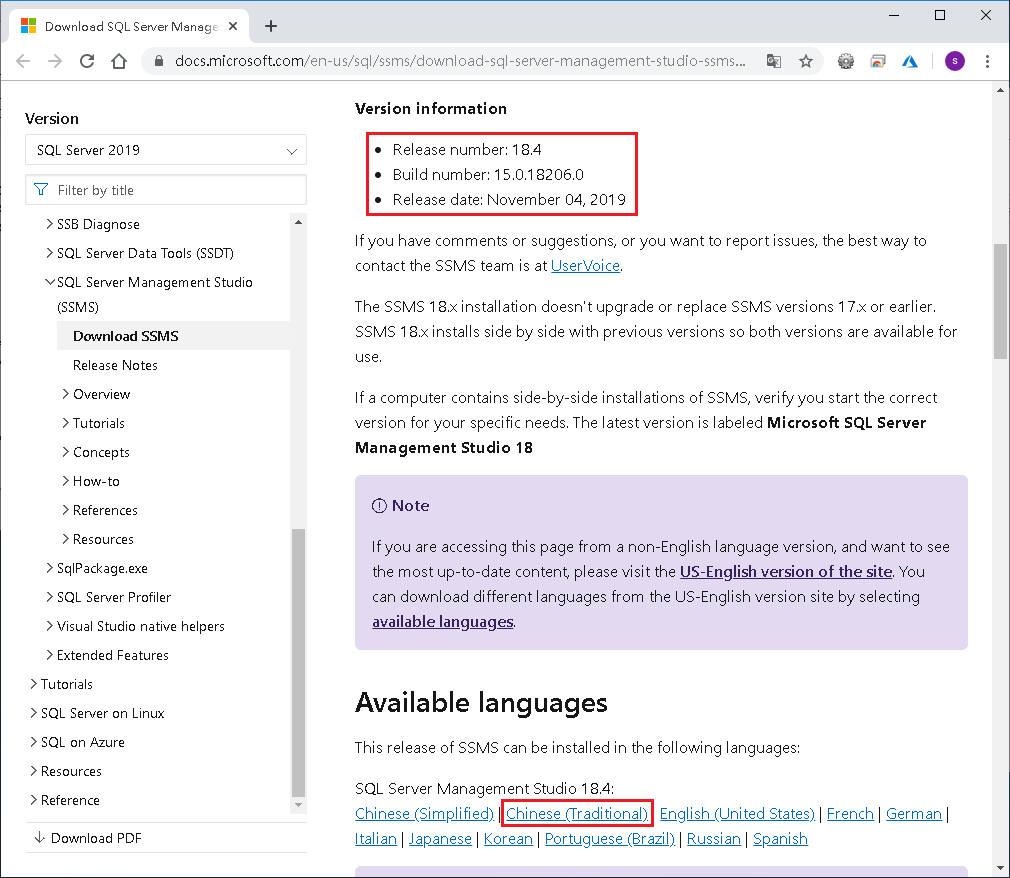This screenshot has width=1010, height=878.
Task: Expand SQL Server Data Tools (SSDT)
Action: pyautogui.click(x=50, y=253)
